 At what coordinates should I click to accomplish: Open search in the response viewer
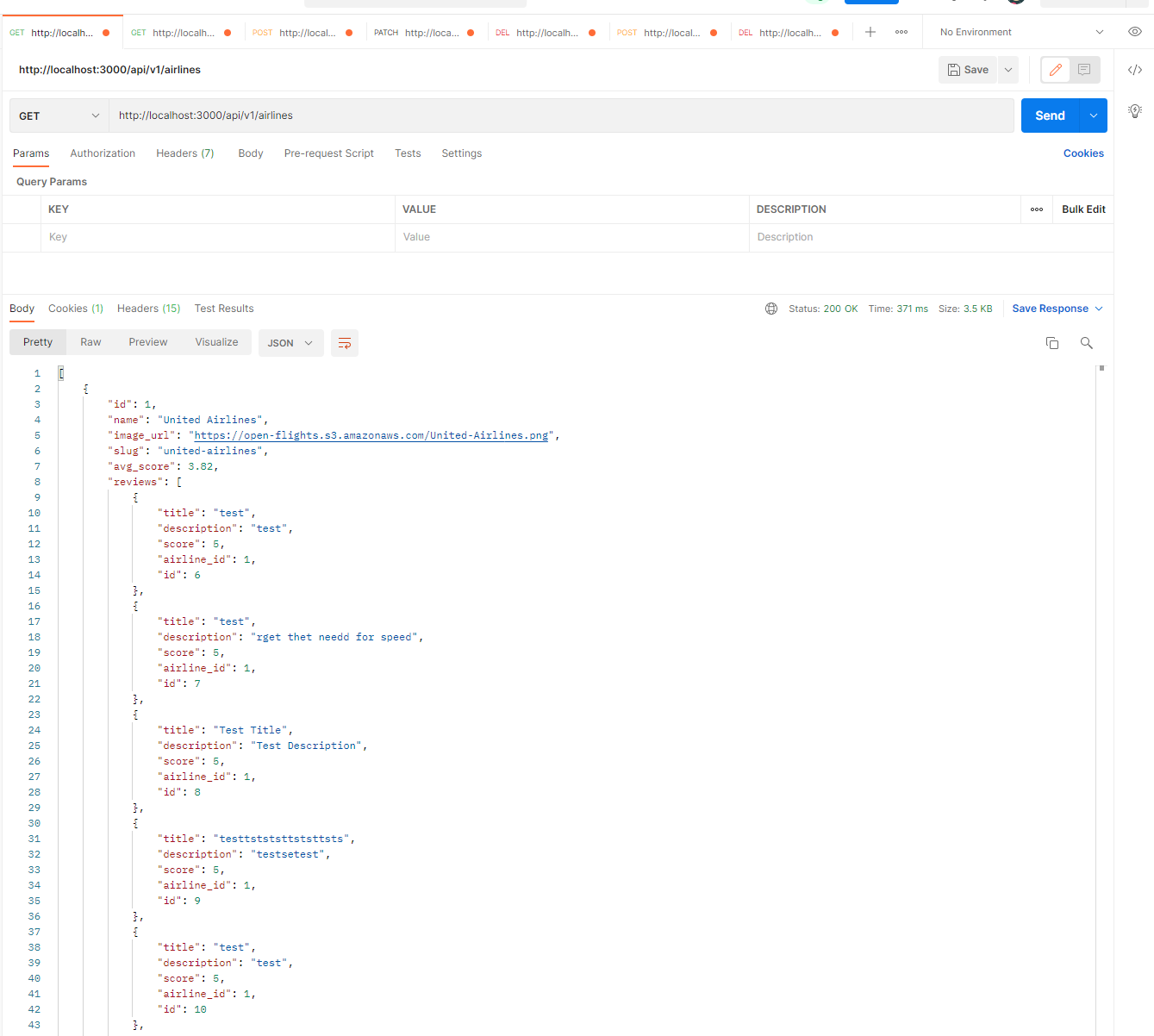click(x=1086, y=343)
